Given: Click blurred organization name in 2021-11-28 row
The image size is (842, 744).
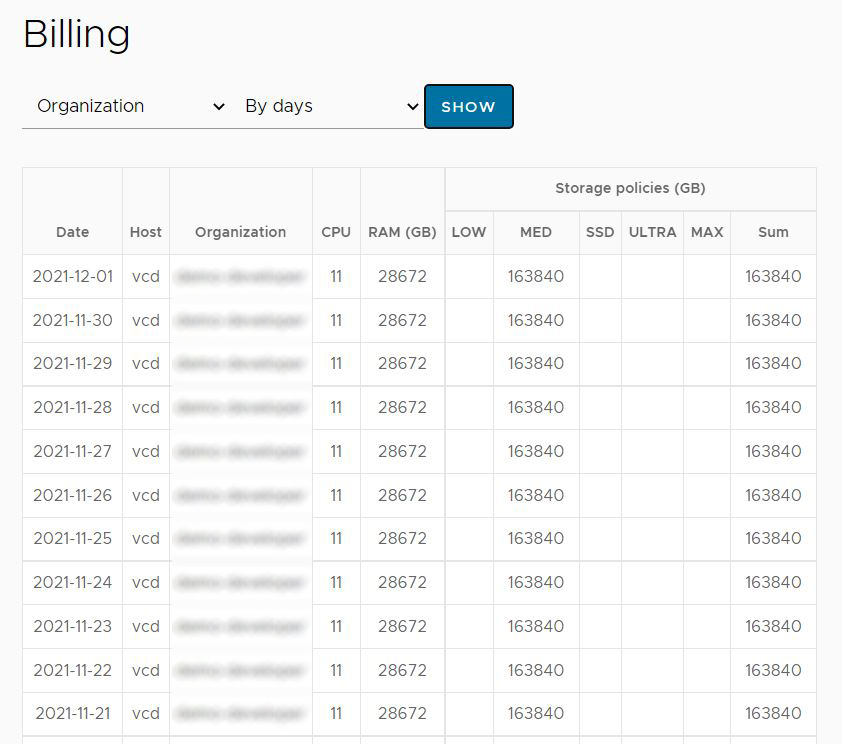Looking at the screenshot, I should [241, 407].
